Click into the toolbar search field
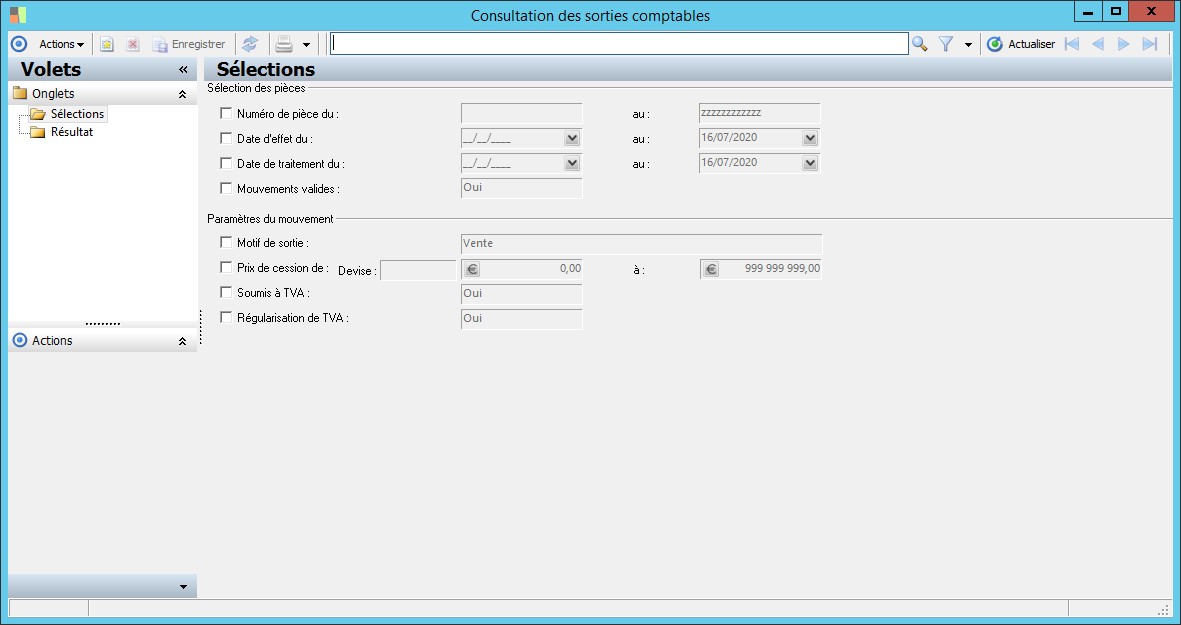Image resolution: width=1181 pixels, height=625 pixels. click(619, 44)
